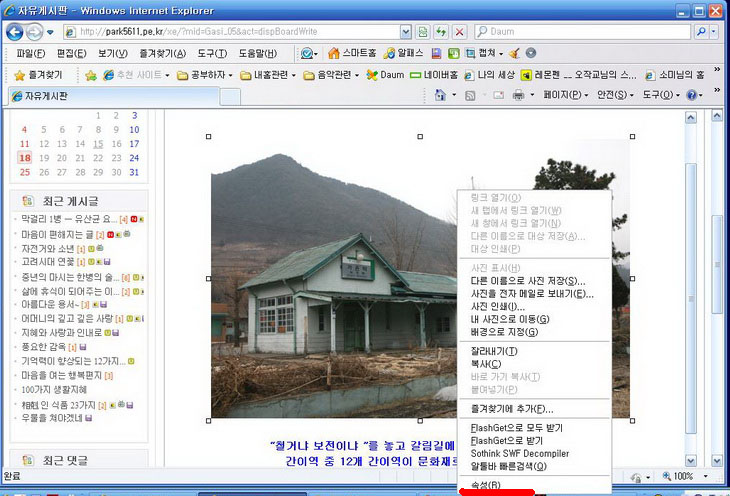730x496 pixels.
Task: Click the browser Back arrow button
Action: pyautogui.click(x=17, y=32)
